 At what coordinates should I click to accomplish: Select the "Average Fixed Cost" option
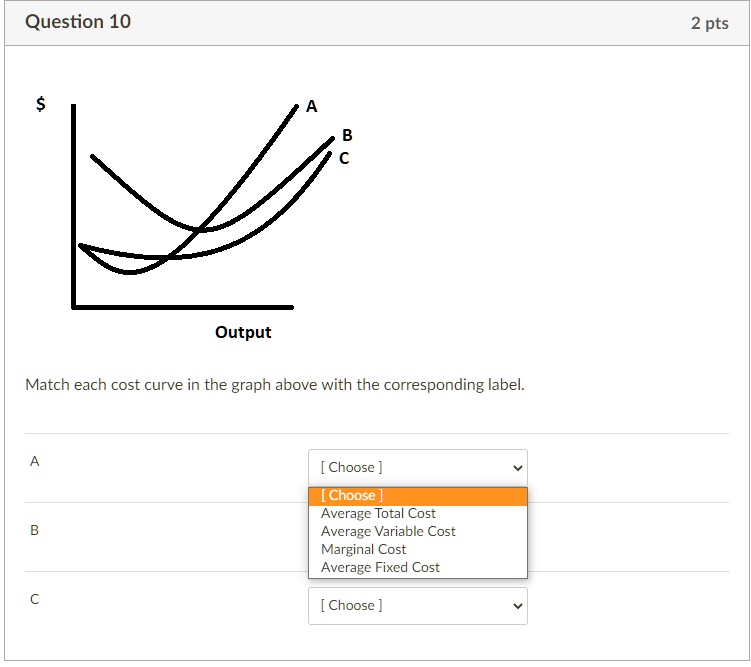[x=380, y=567]
